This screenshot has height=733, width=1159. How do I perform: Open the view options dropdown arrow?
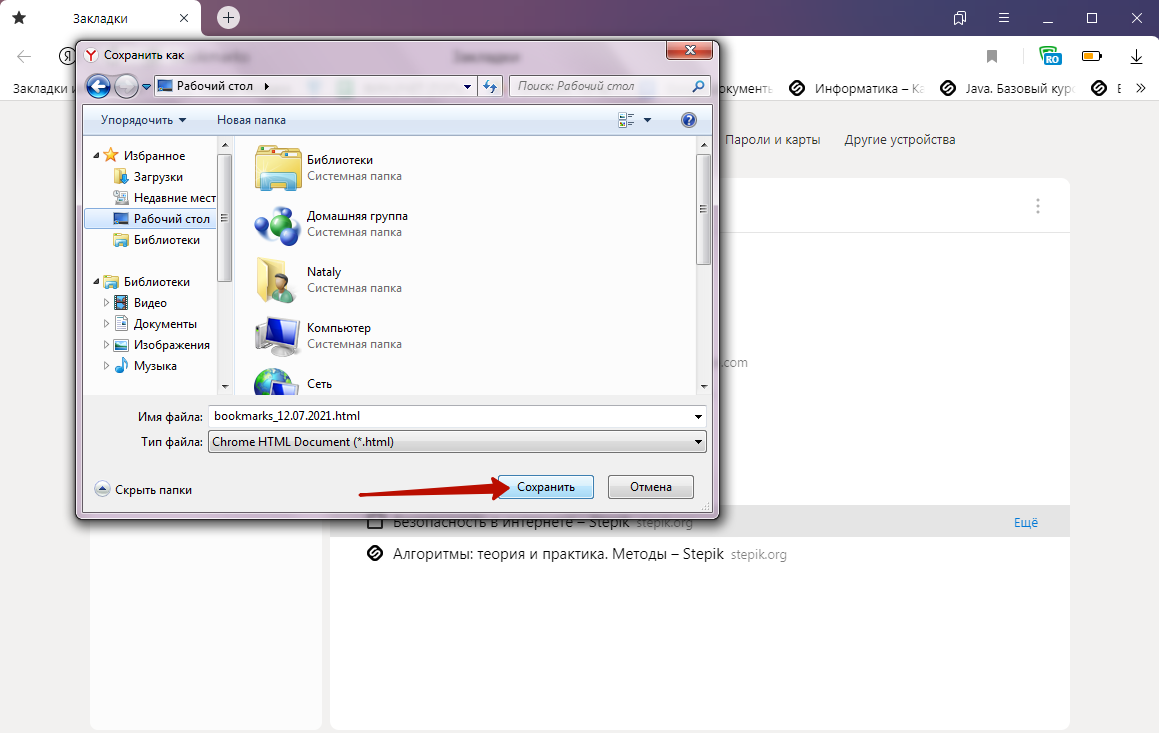(648, 120)
